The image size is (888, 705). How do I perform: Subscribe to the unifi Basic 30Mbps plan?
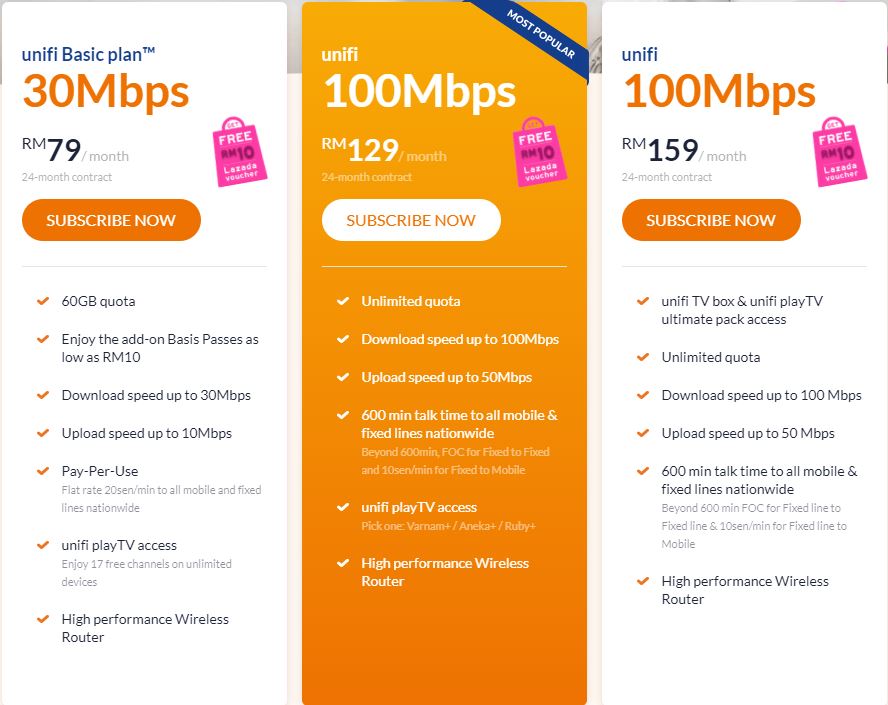[x=111, y=220]
